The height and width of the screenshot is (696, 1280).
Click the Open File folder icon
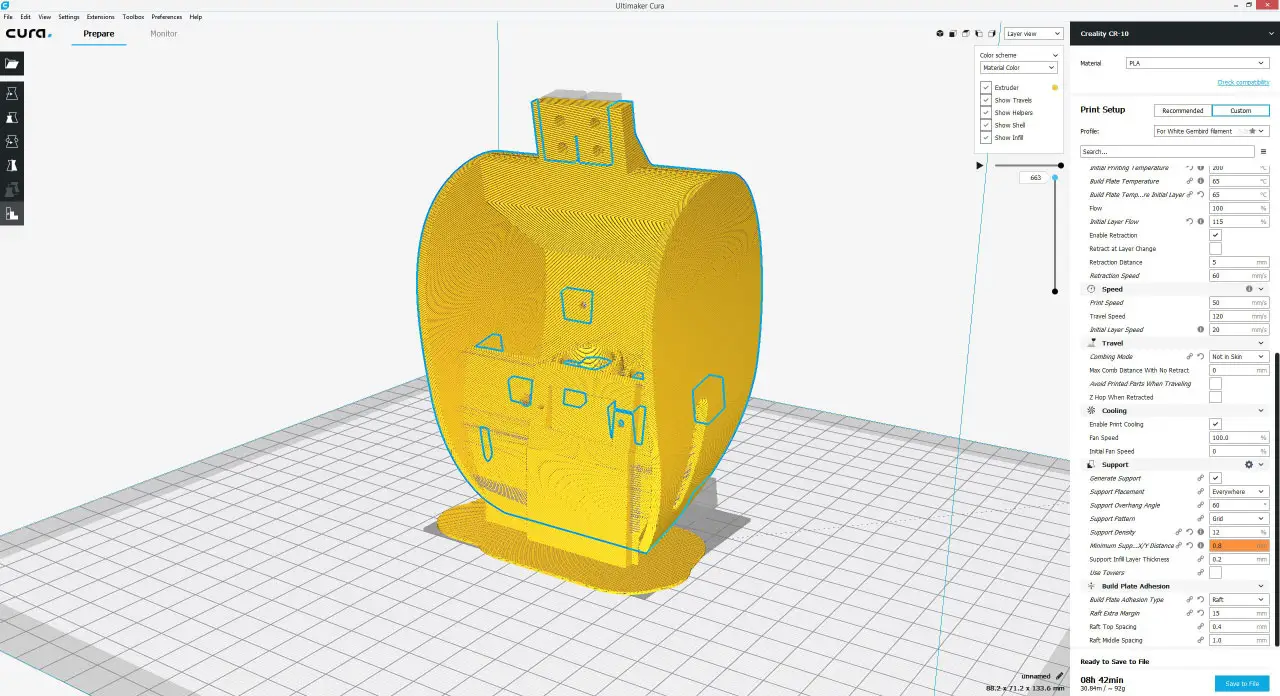pos(12,63)
